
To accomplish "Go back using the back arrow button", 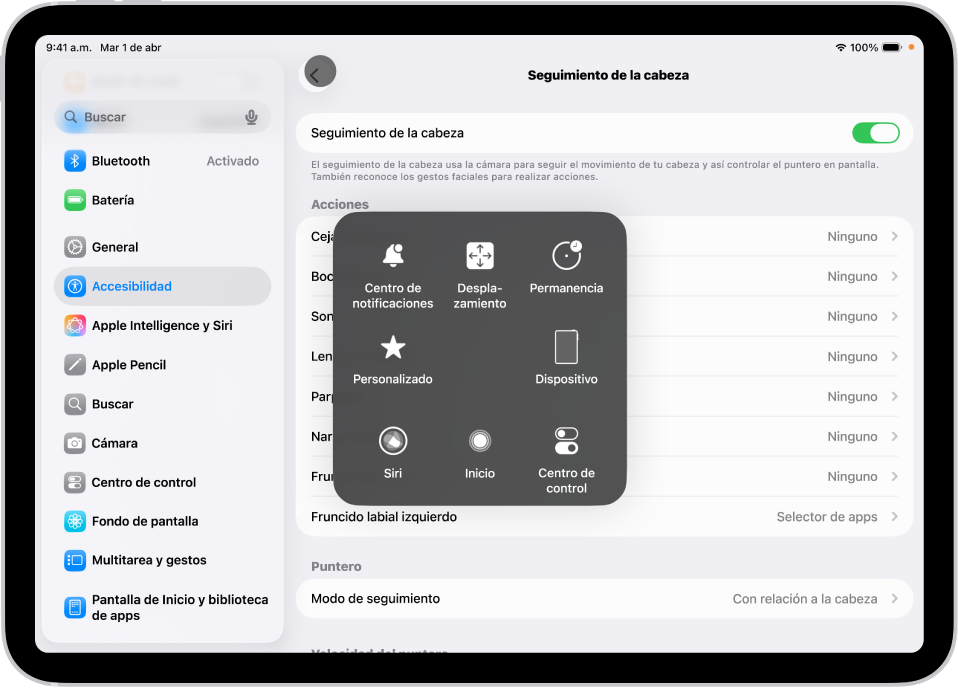I will [x=318, y=72].
